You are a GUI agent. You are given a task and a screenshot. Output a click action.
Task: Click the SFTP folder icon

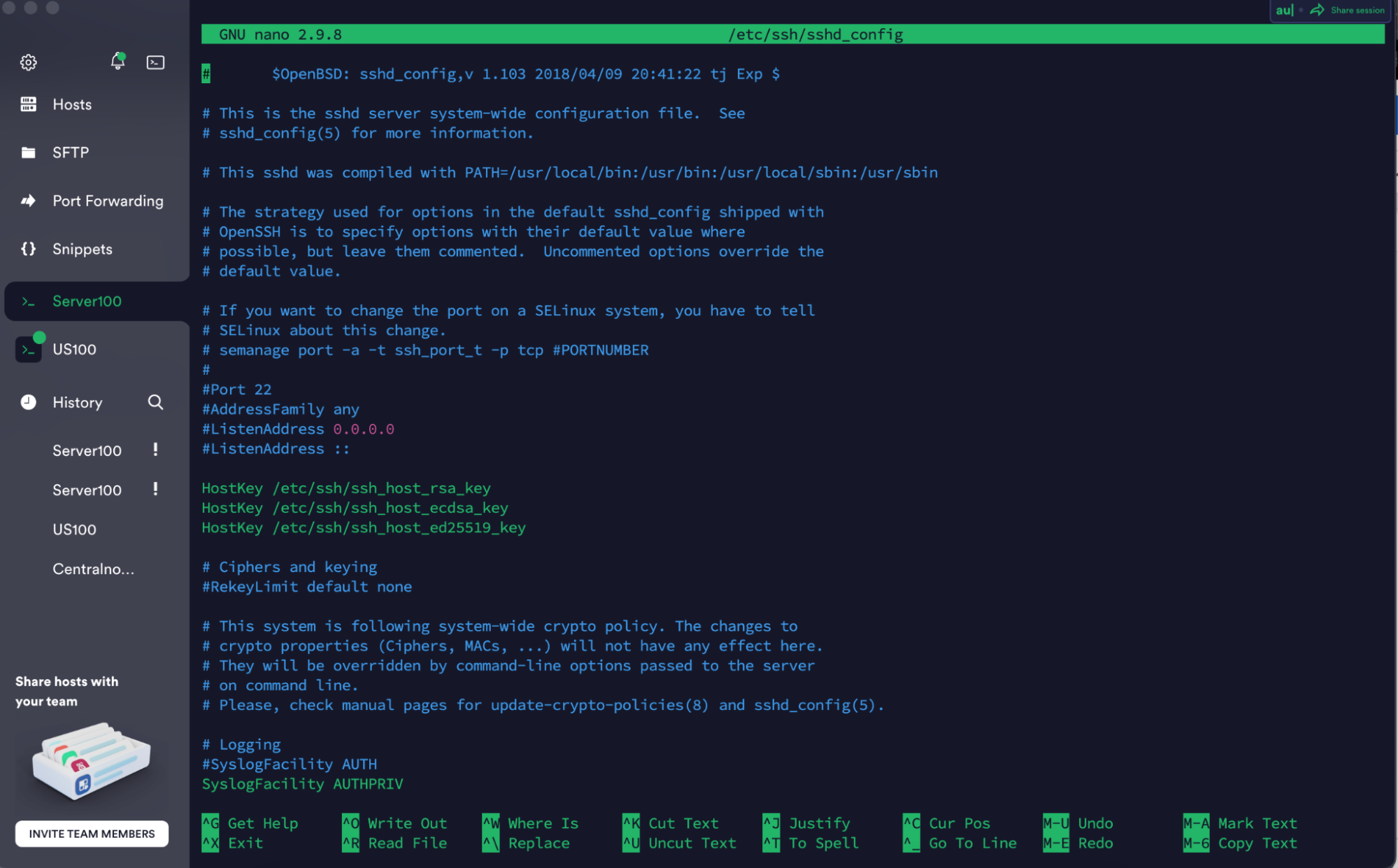click(28, 152)
